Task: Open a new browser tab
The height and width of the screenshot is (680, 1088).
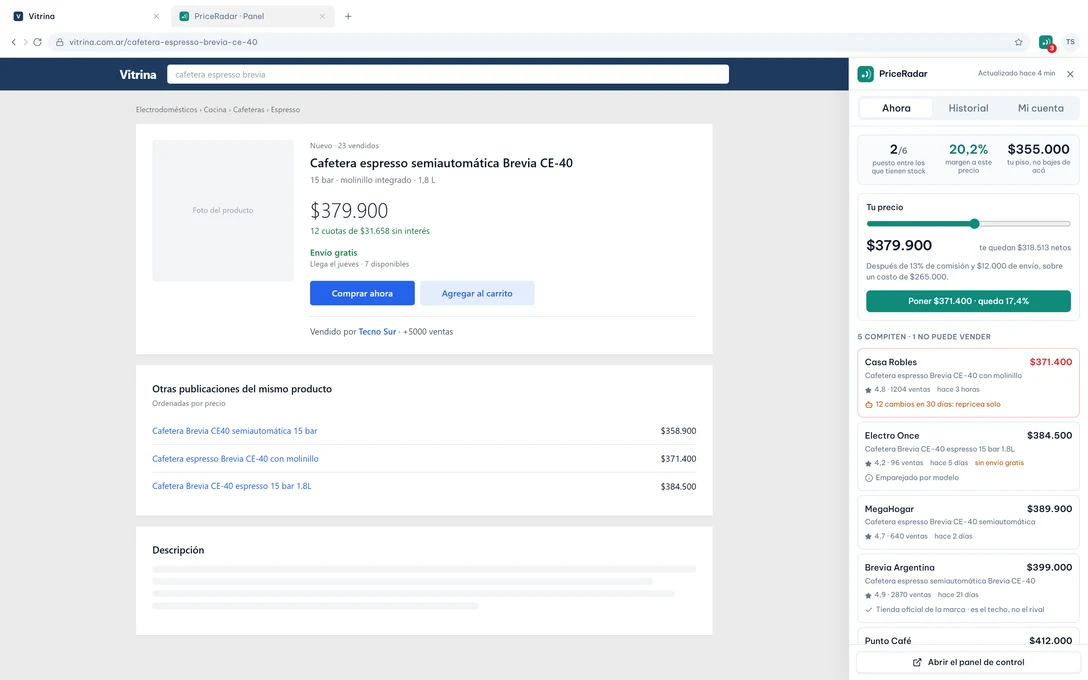Action: (x=348, y=16)
